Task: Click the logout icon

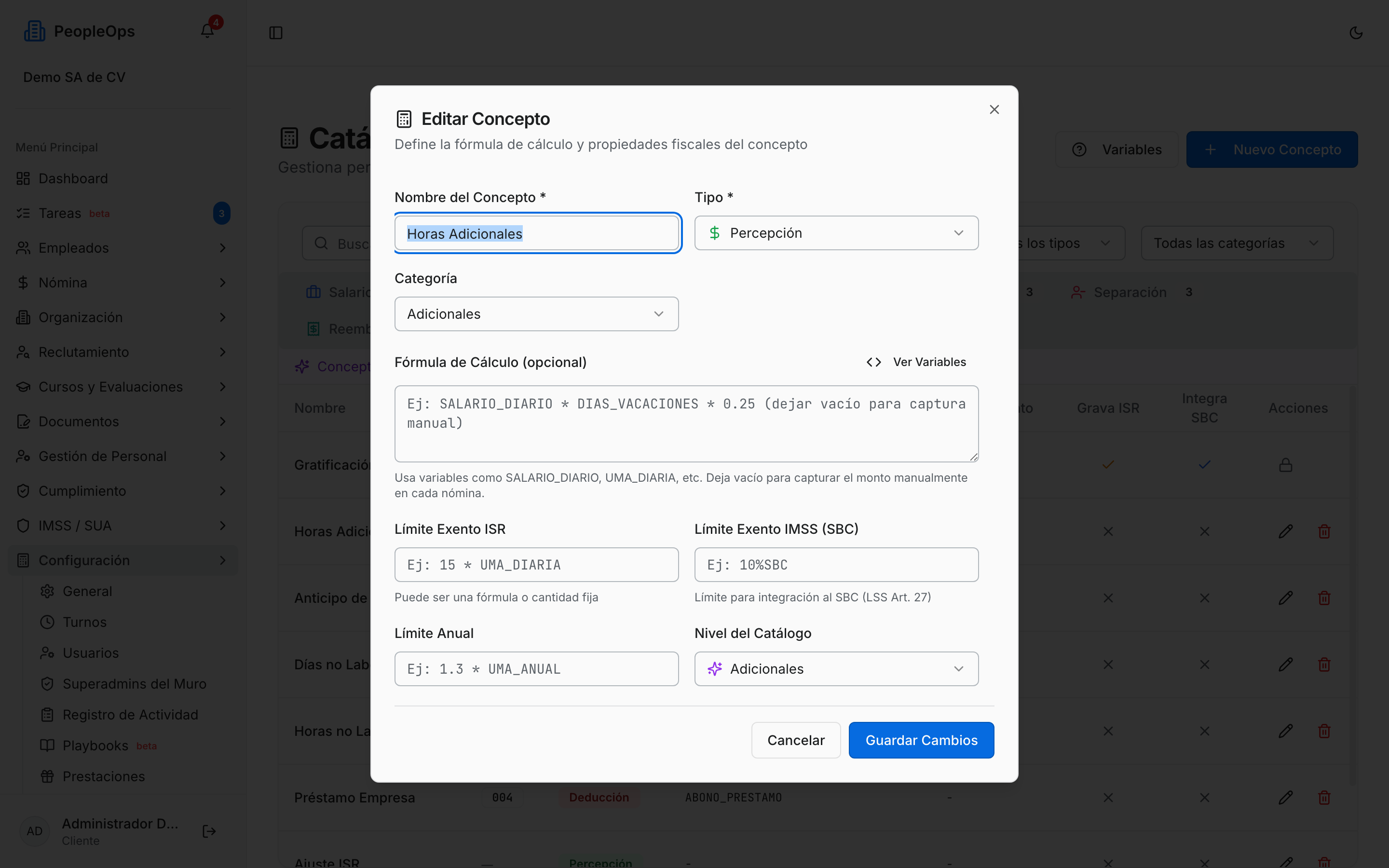Action: [x=209, y=831]
